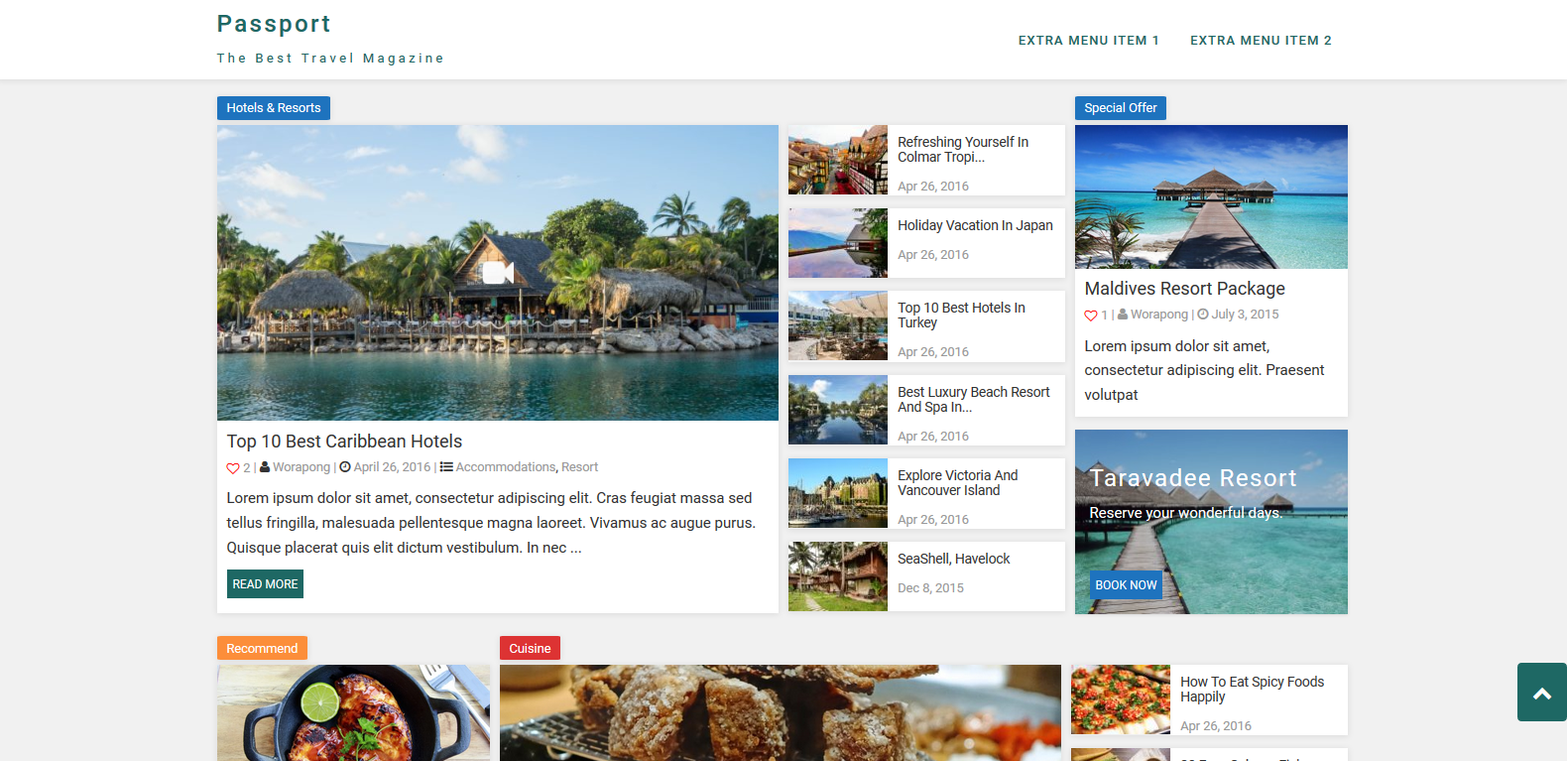1568x761 pixels.
Task: Open Holiday Vacation In Japan article
Action: (x=975, y=226)
